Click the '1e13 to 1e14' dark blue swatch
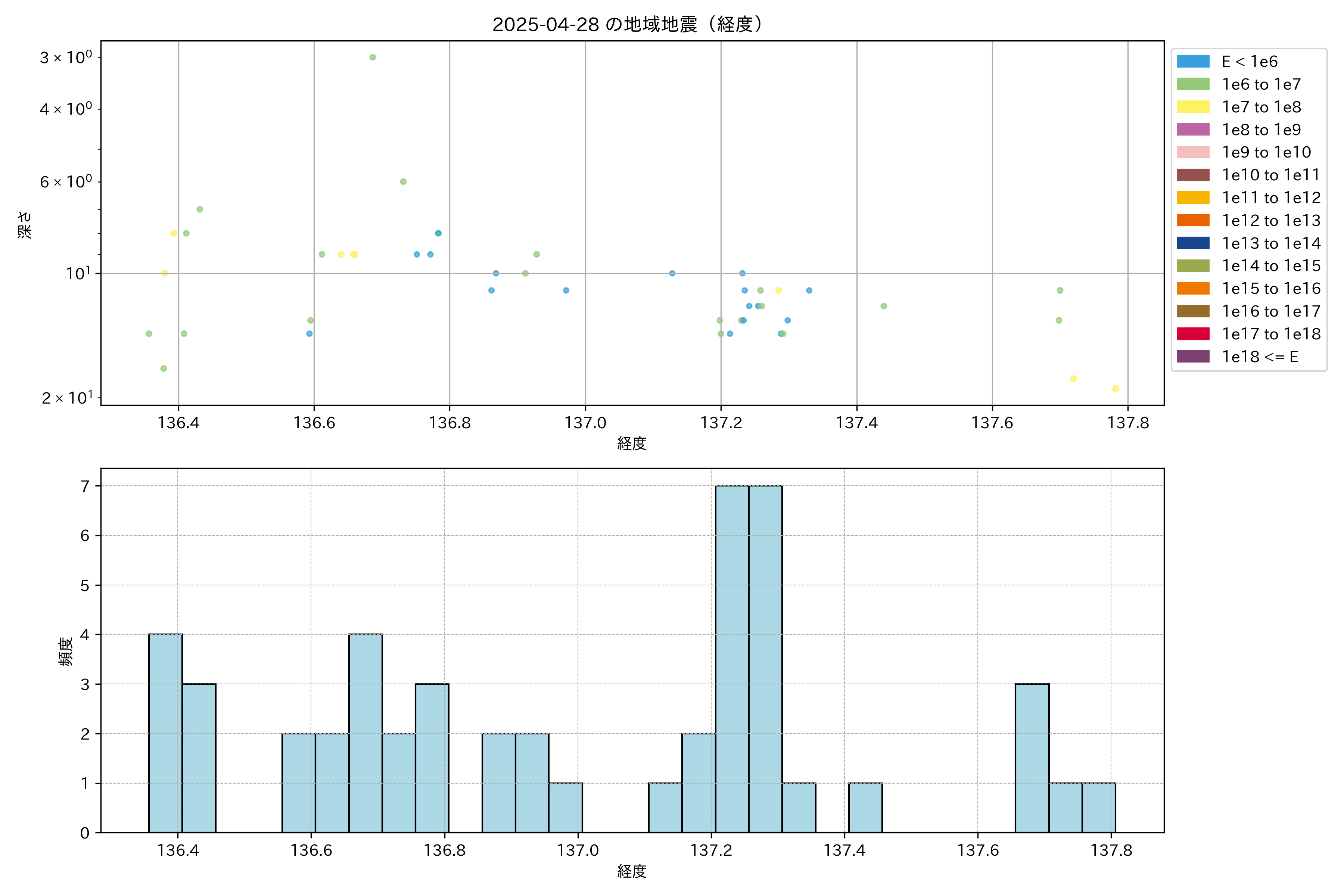The width and height of the screenshot is (1344, 896). pos(1192,243)
